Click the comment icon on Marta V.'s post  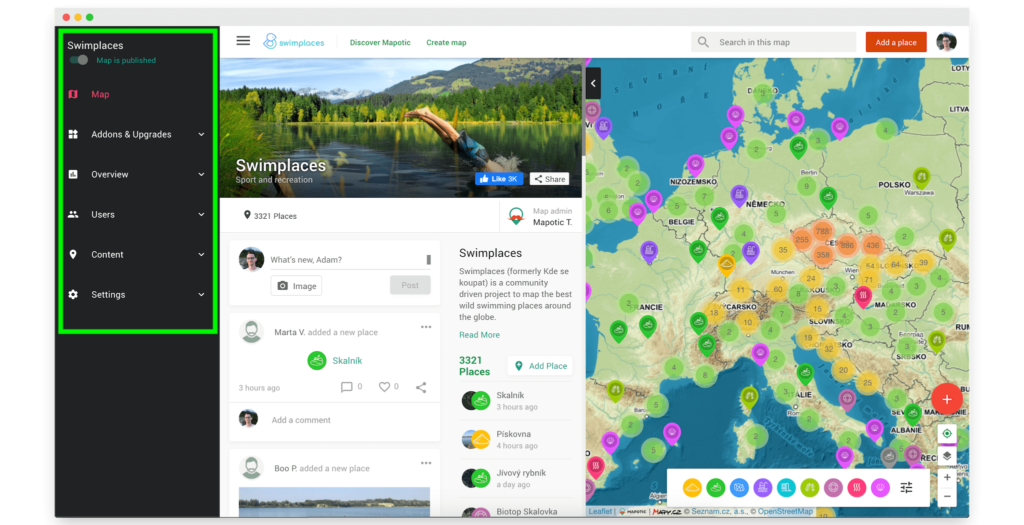click(346, 387)
